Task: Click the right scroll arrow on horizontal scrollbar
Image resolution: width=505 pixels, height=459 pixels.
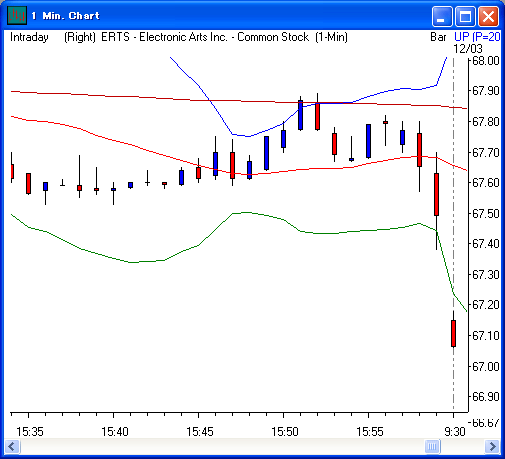Action: [492, 446]
